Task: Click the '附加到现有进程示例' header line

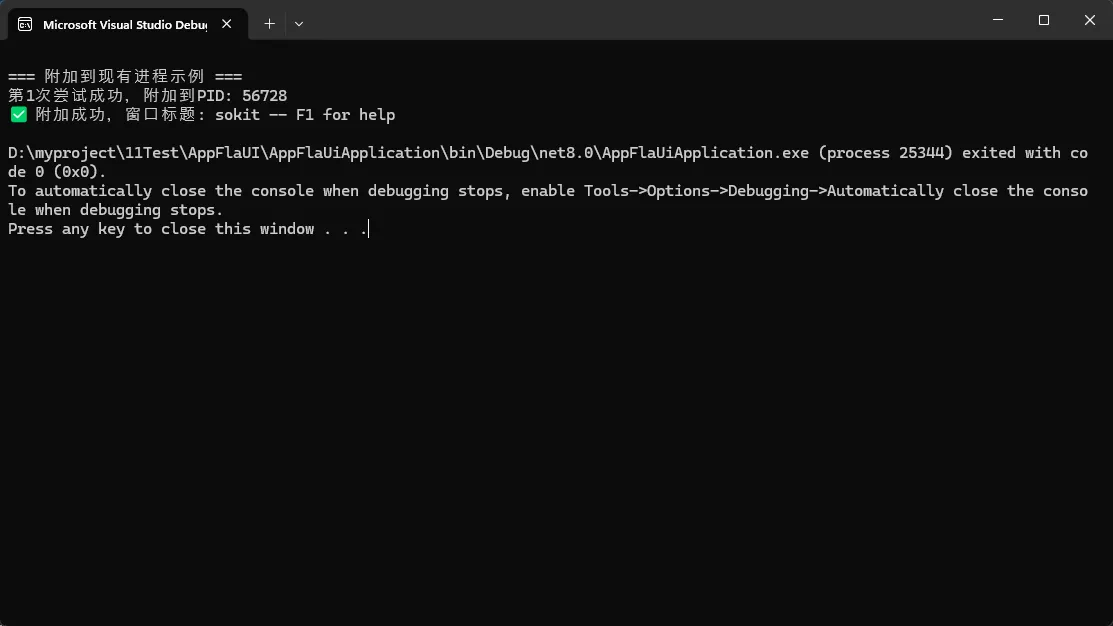Action: [125, 77]
